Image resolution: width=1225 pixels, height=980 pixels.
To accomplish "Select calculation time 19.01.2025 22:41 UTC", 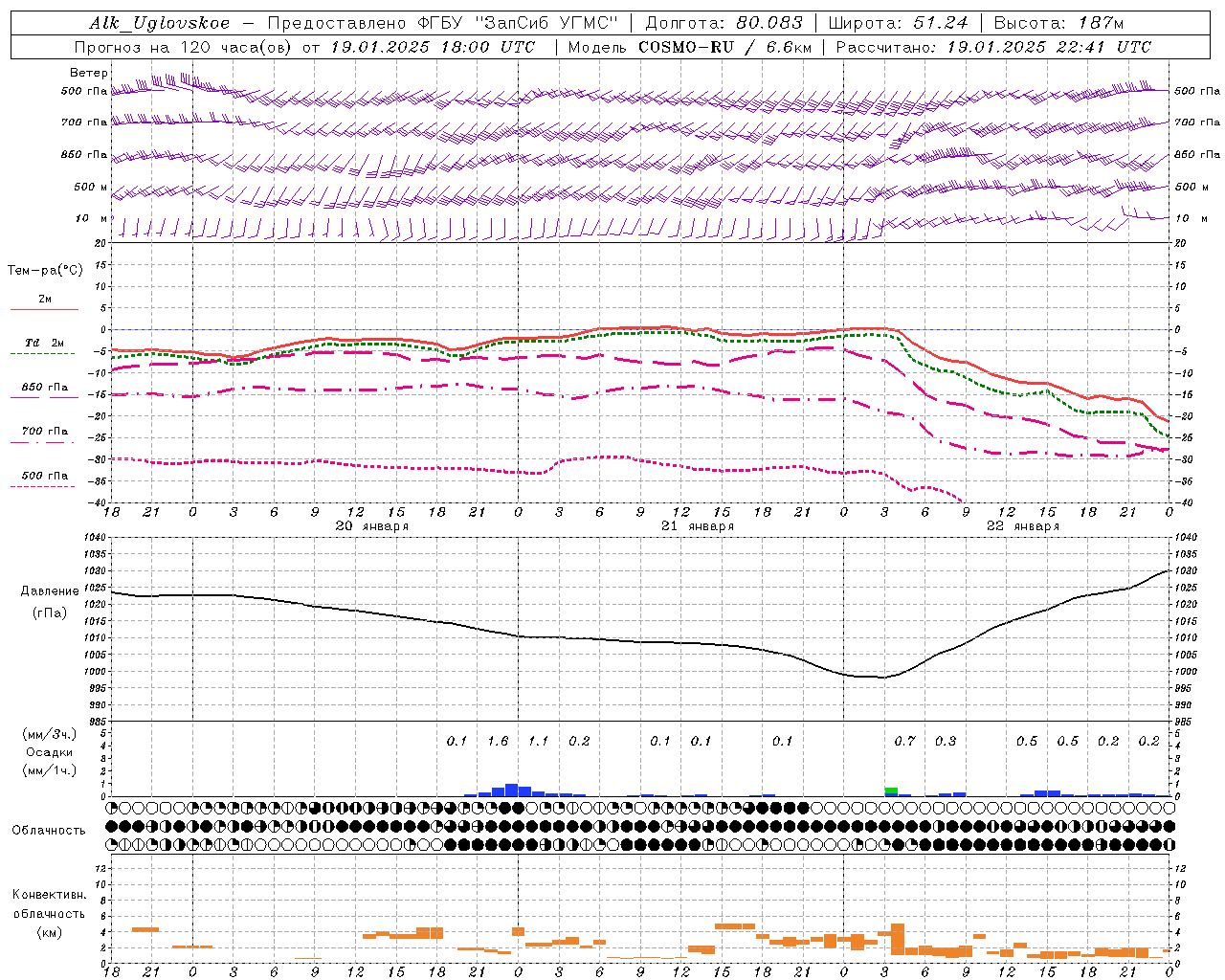I will pos(1049,47).
